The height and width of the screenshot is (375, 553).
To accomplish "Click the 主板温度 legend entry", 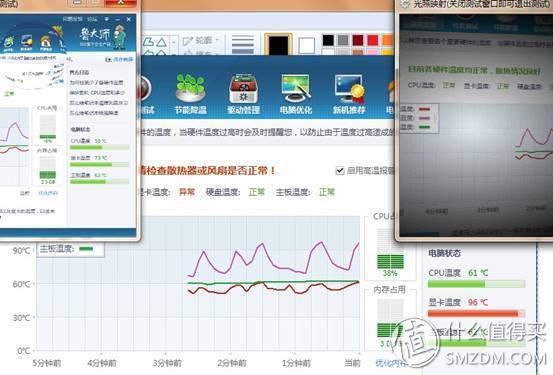I will tap(66, 249).
